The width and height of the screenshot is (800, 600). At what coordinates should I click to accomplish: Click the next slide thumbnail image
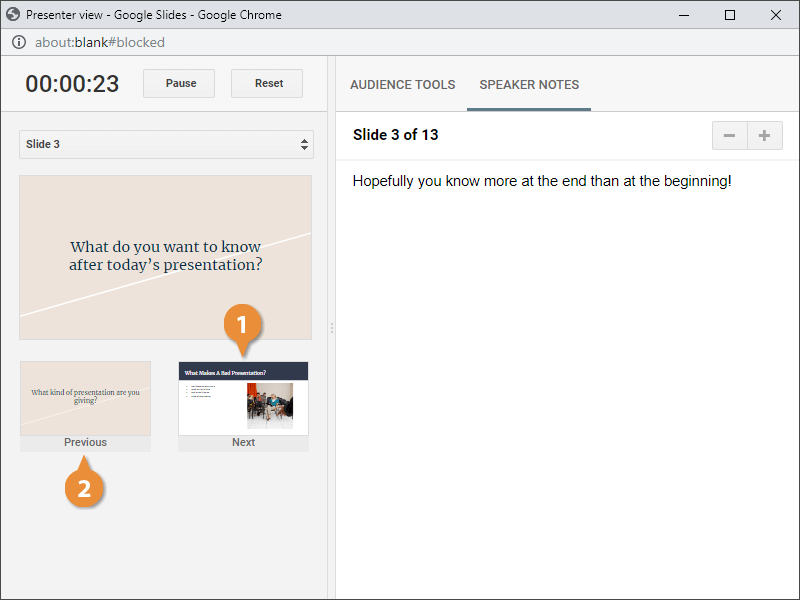(243, 398)
